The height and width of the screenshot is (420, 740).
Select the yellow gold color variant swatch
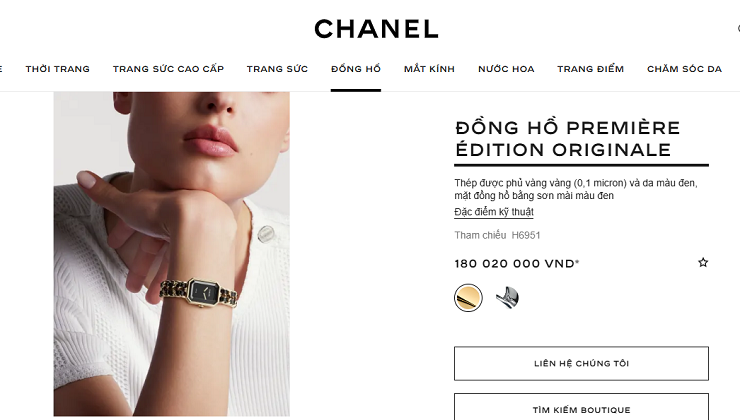pos(468,298)
